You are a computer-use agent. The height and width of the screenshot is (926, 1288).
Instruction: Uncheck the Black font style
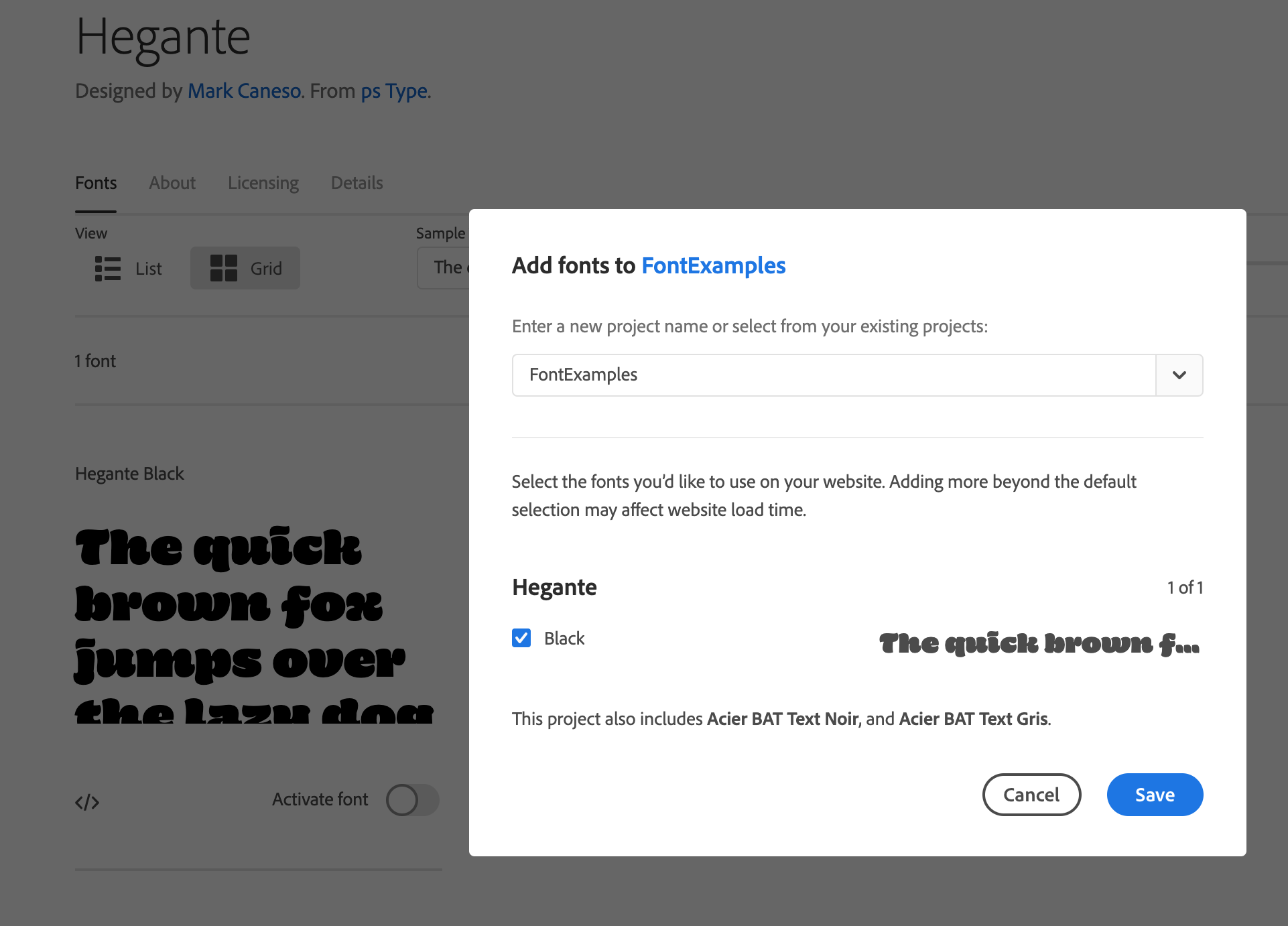521,638
